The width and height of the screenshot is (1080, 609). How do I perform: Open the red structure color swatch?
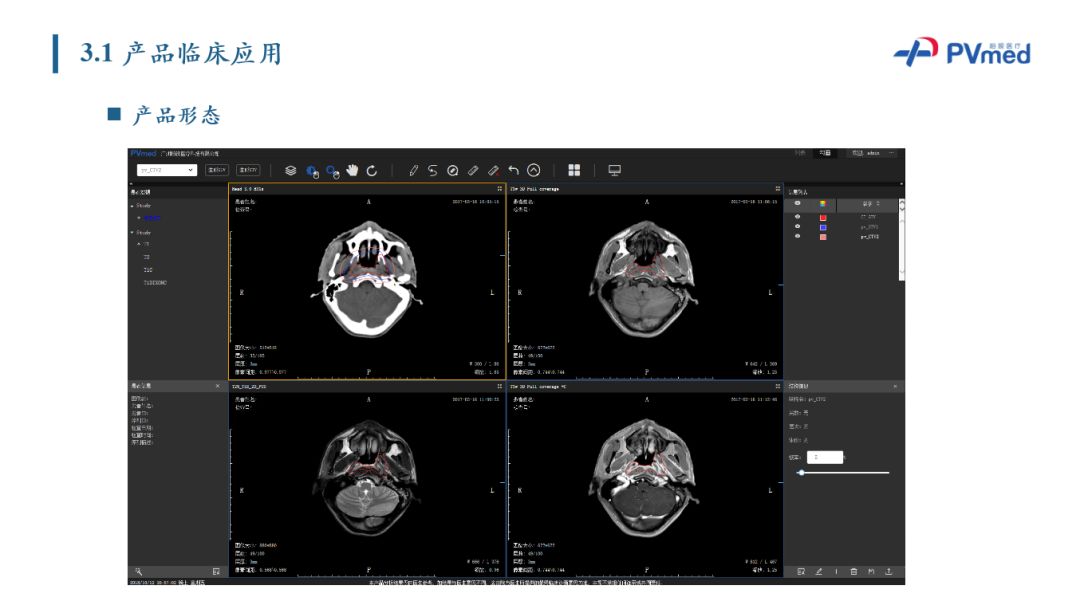823,218
